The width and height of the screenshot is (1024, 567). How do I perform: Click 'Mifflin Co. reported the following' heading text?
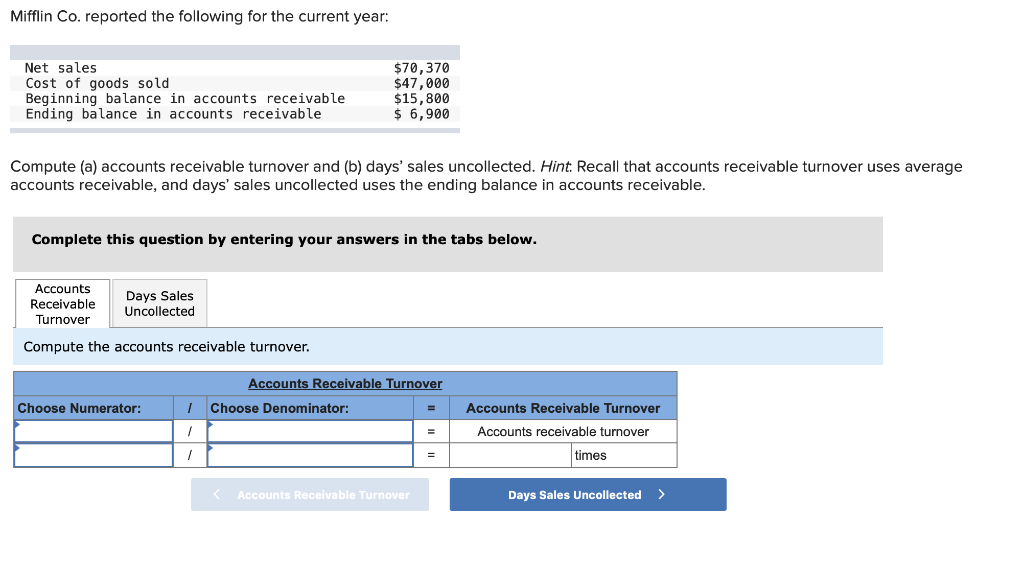pyautogui.click(x=199, y=16)
